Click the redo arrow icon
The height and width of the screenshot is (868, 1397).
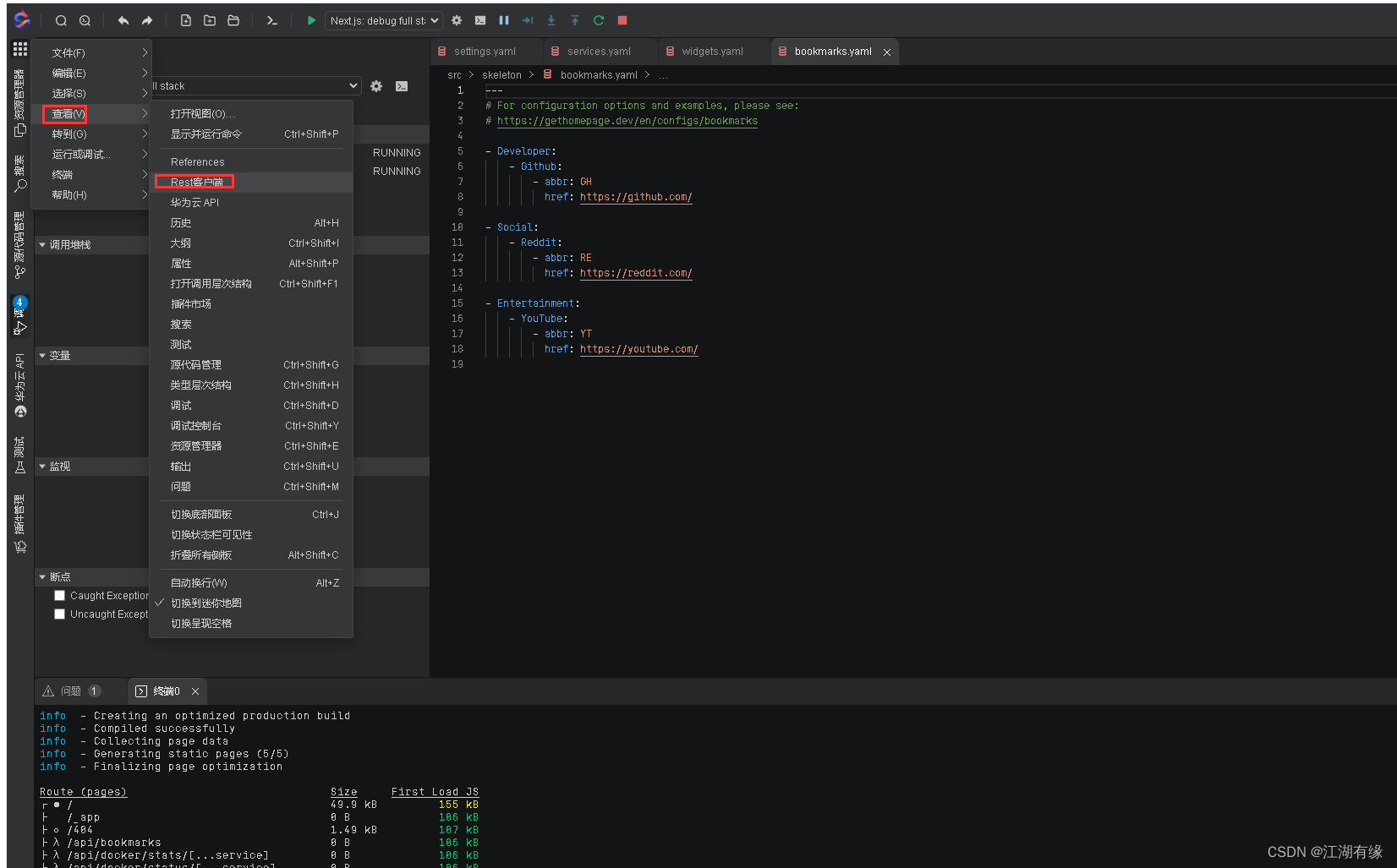click(147, 20)
